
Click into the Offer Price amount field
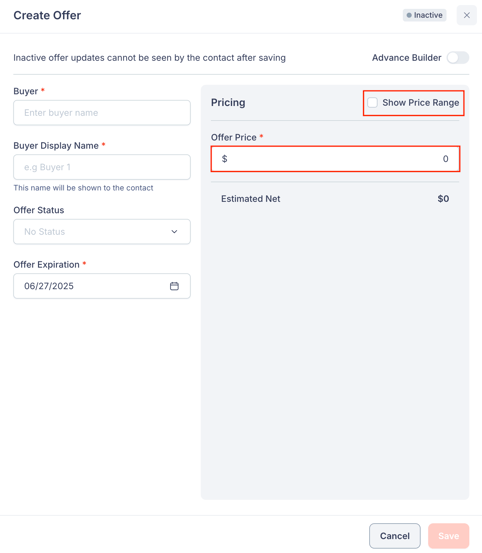pos(335,159)
